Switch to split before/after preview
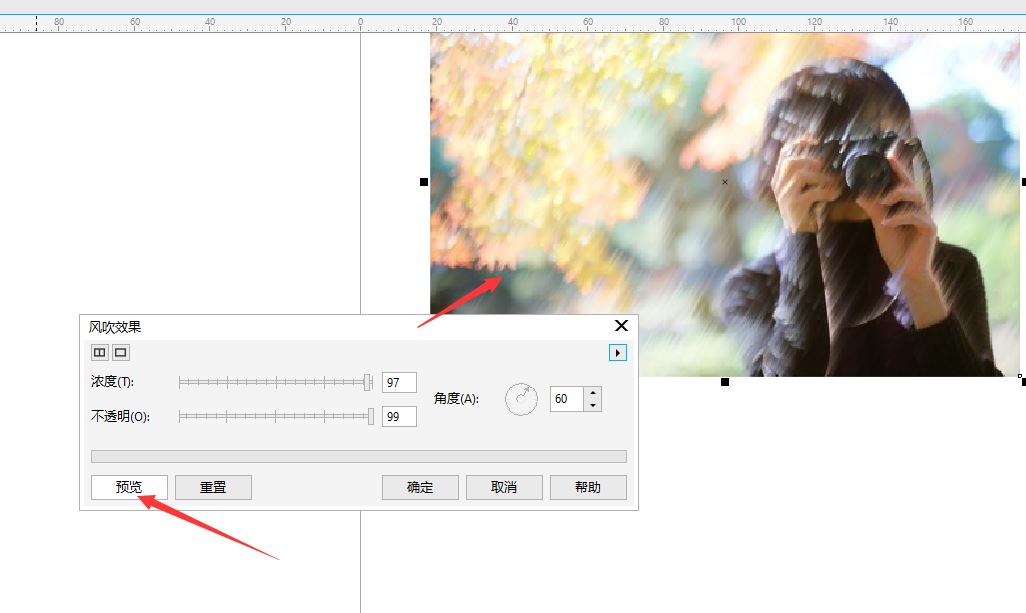The image size is (1026, 613). [99, 352]
